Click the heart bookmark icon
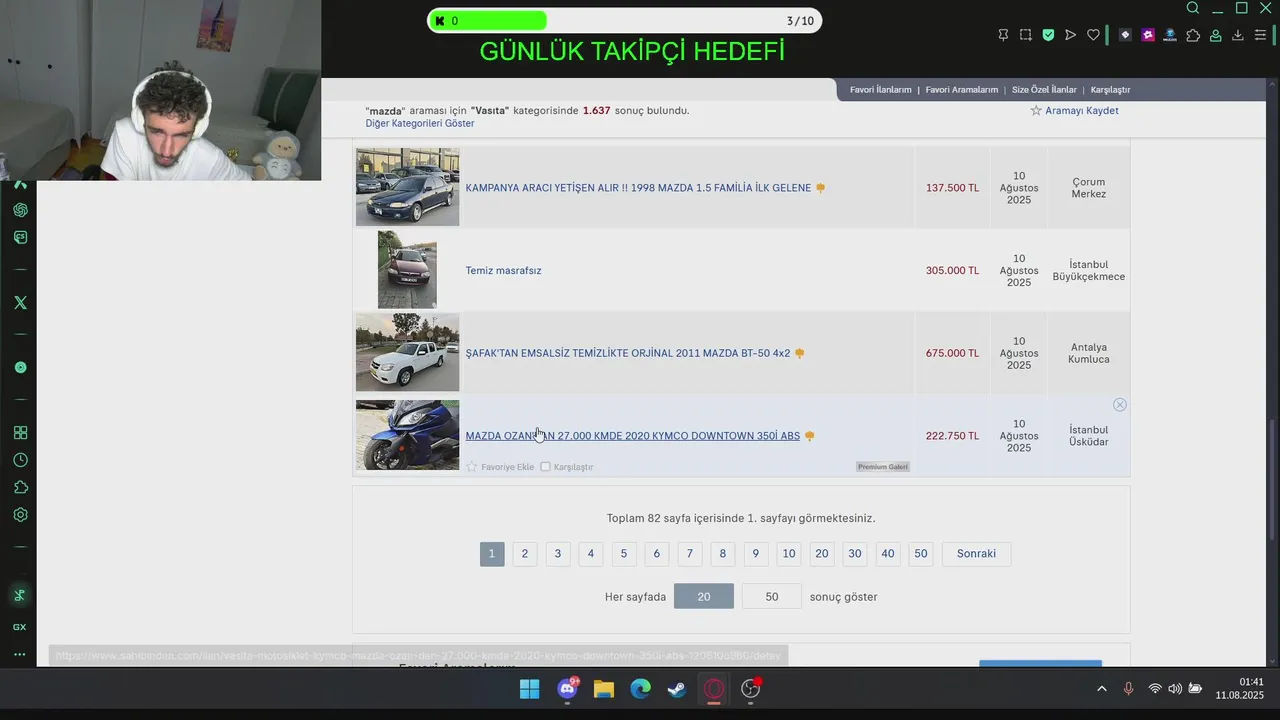The image size is (1280, 720). (x=1093, y=35)
